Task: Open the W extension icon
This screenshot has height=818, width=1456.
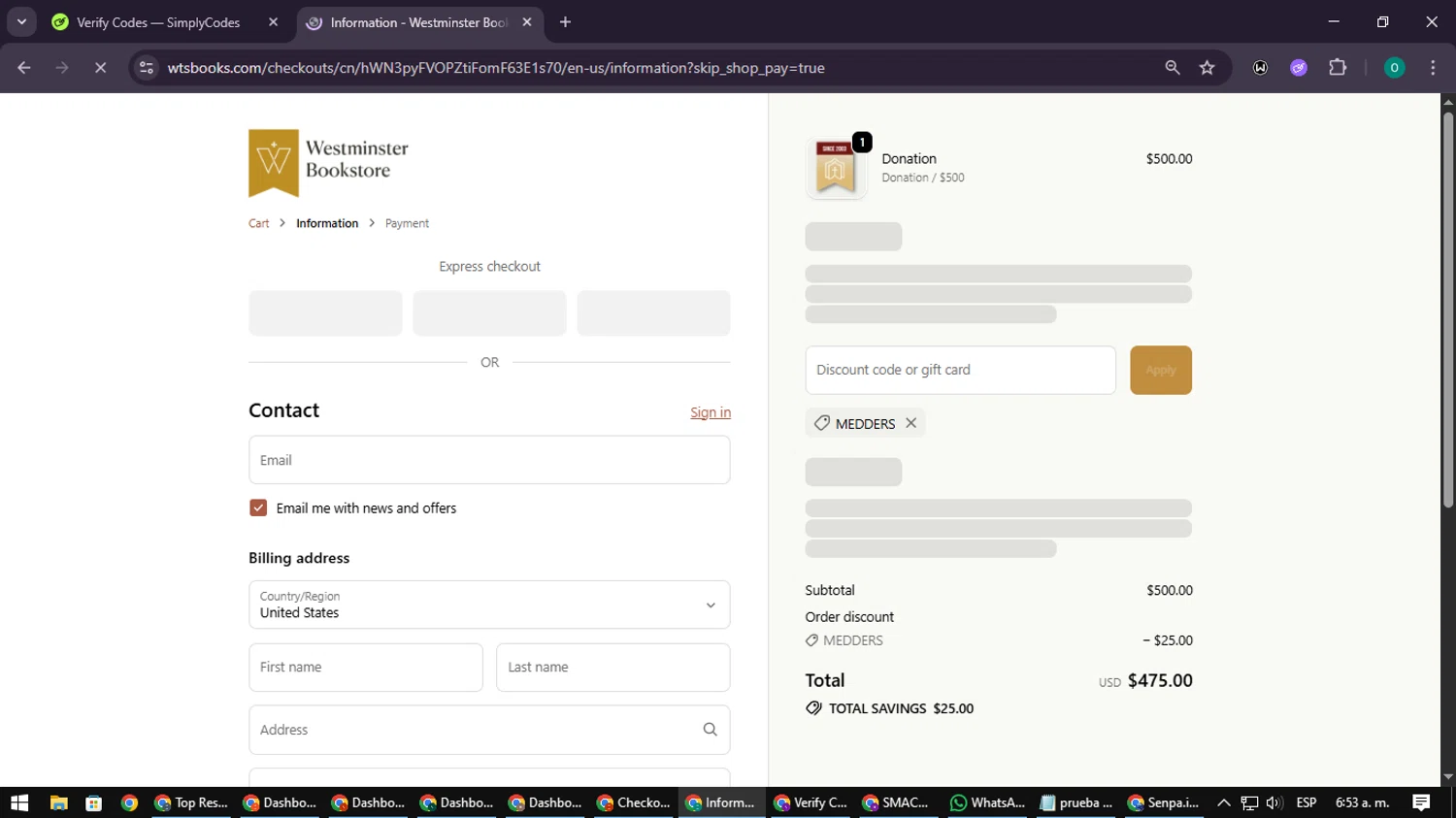Action: [1260, 68]
